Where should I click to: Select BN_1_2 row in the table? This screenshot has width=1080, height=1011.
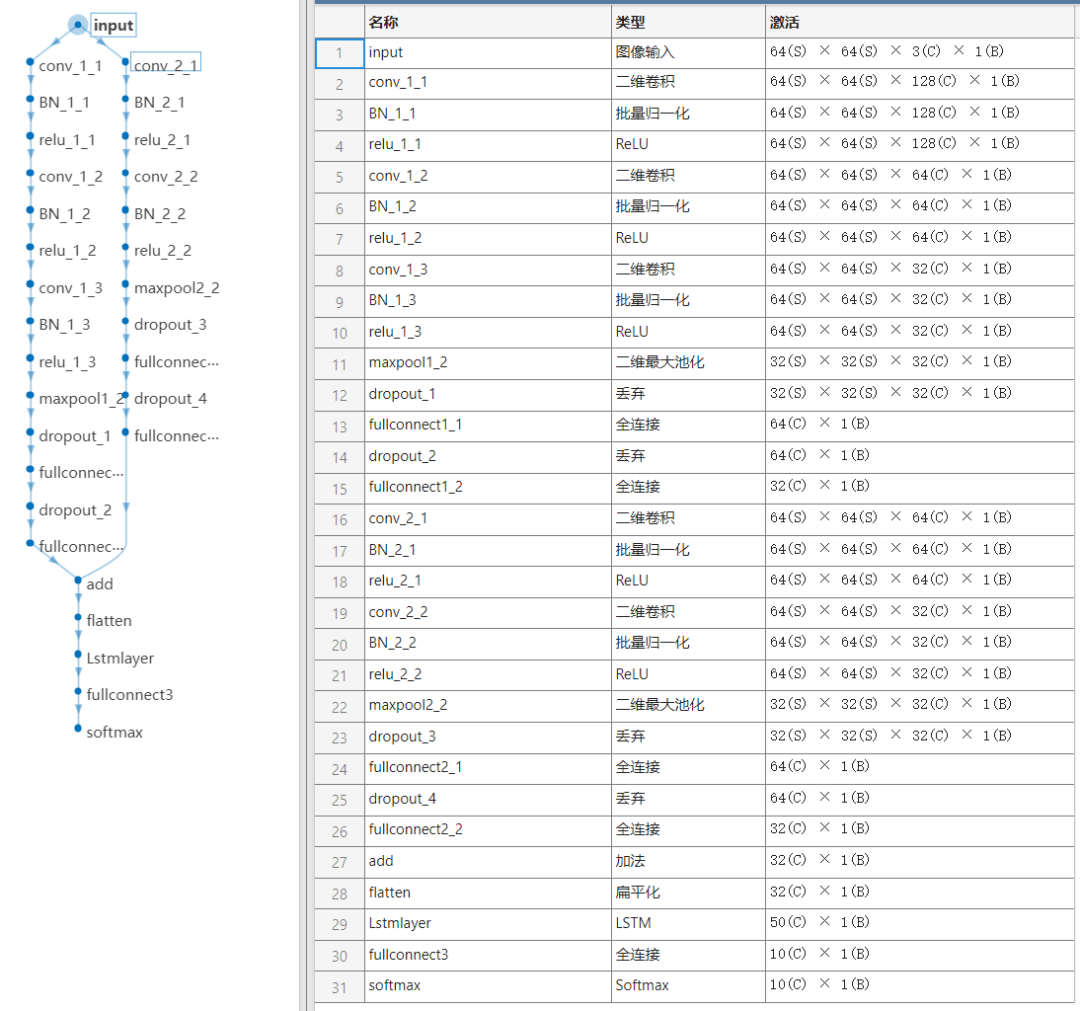694,207
